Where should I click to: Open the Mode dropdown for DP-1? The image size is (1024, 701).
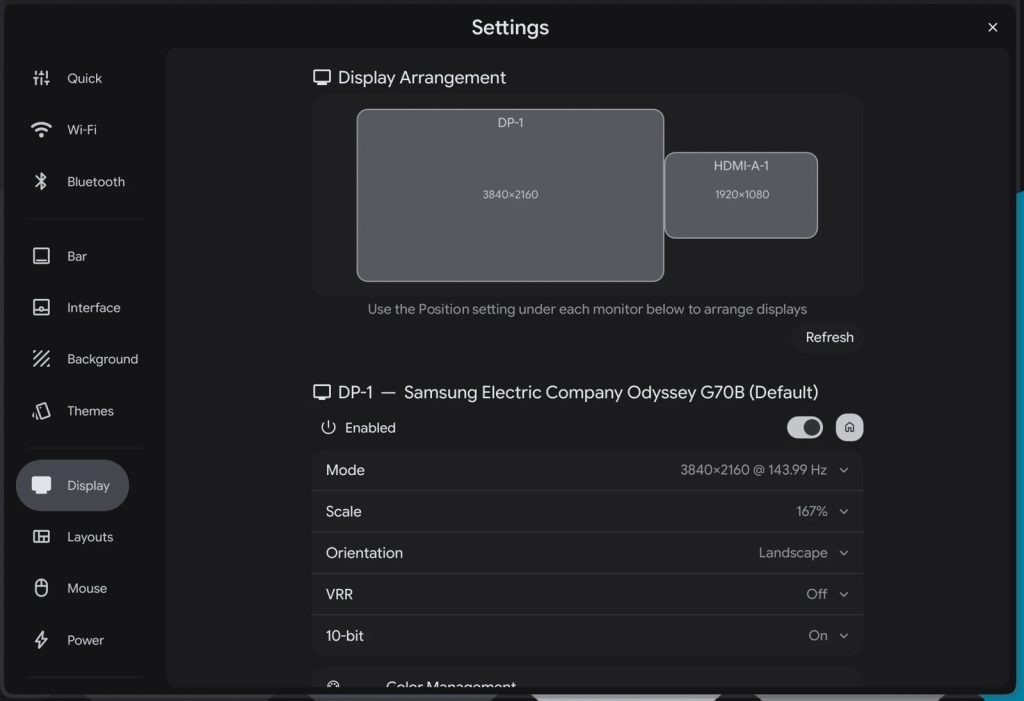(587, 470)
